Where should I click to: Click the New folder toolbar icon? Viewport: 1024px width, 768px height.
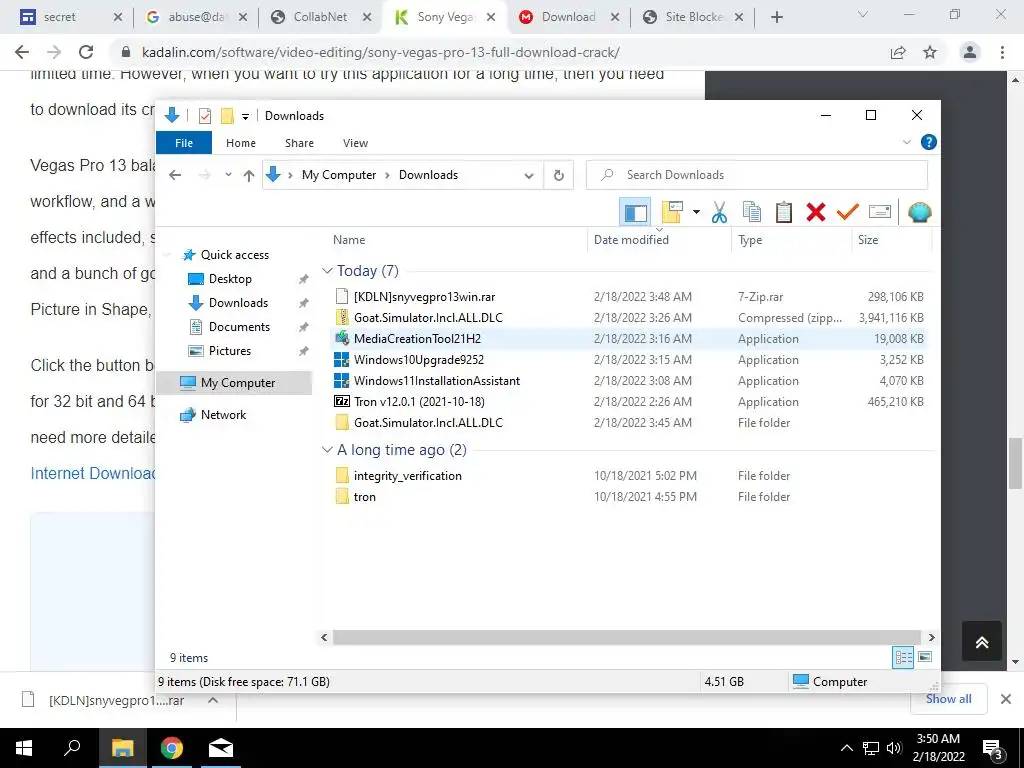coord(672,212)
